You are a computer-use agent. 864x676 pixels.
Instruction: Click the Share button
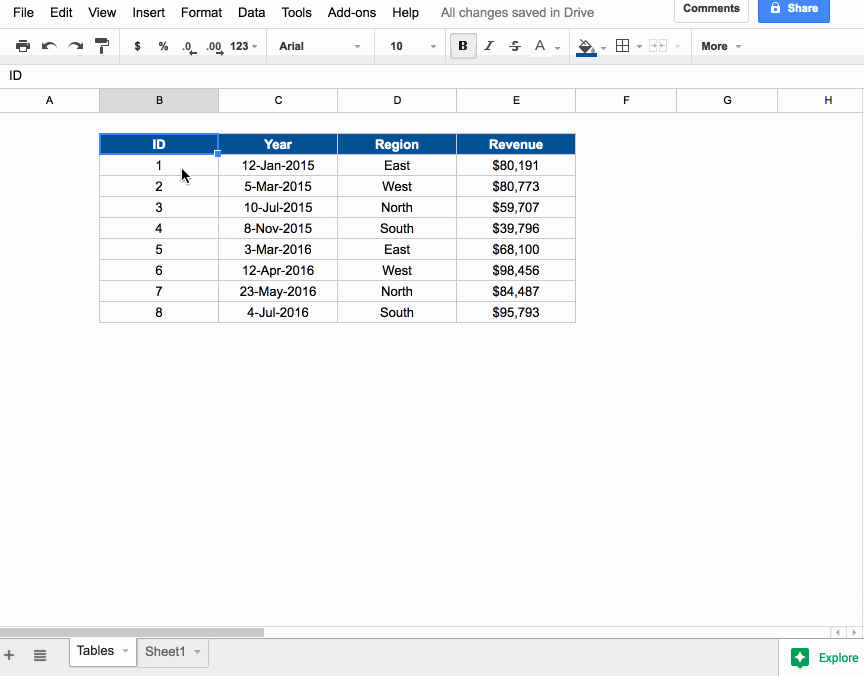(794, 9)
